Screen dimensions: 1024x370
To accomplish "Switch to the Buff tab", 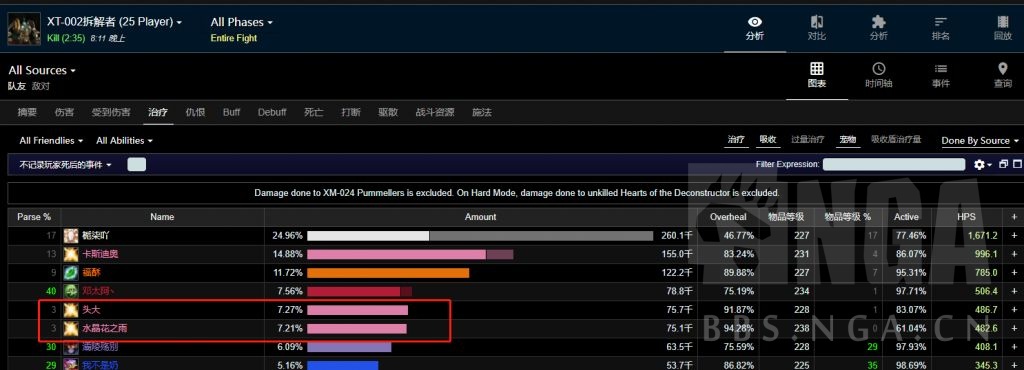I will pyautogui.click(x=232, y=112).
